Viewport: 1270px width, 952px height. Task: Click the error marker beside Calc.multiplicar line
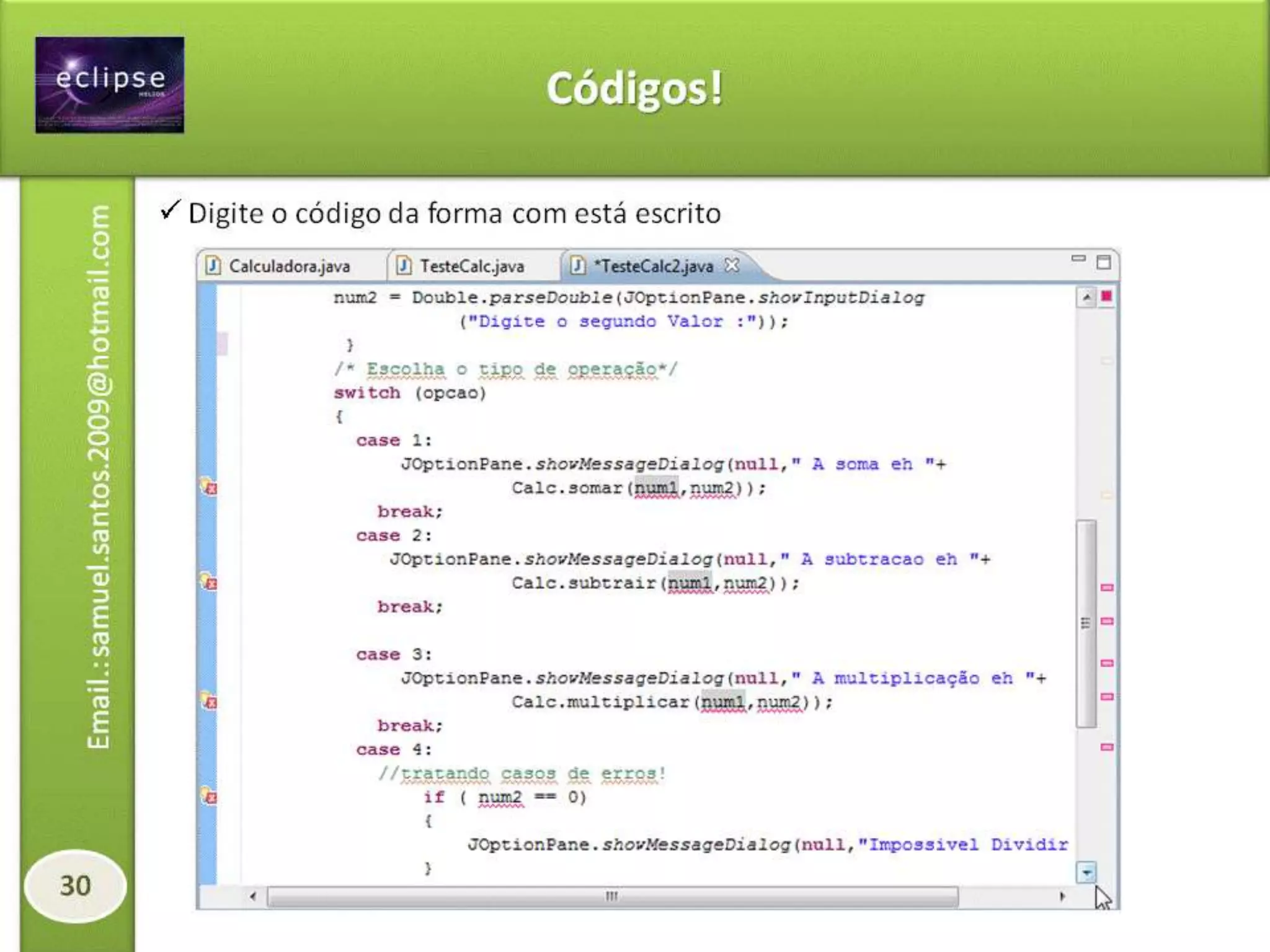click(209, 702)
